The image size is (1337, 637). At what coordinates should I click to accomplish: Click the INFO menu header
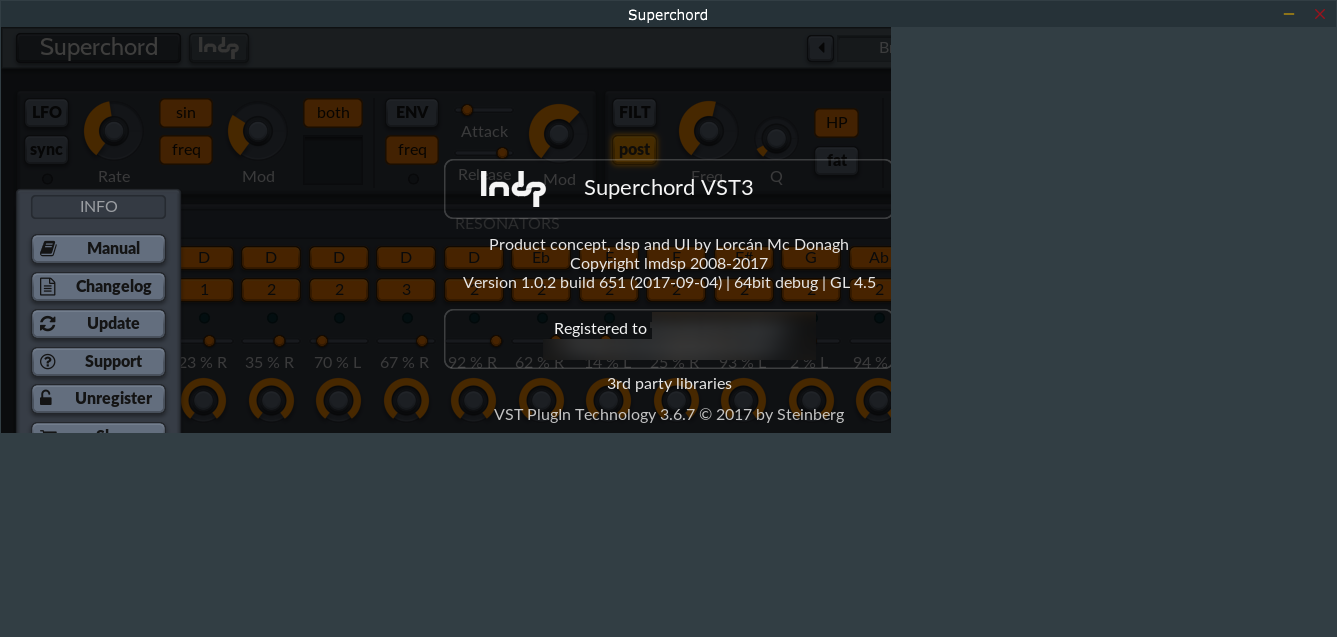click(x=98, y=206)
